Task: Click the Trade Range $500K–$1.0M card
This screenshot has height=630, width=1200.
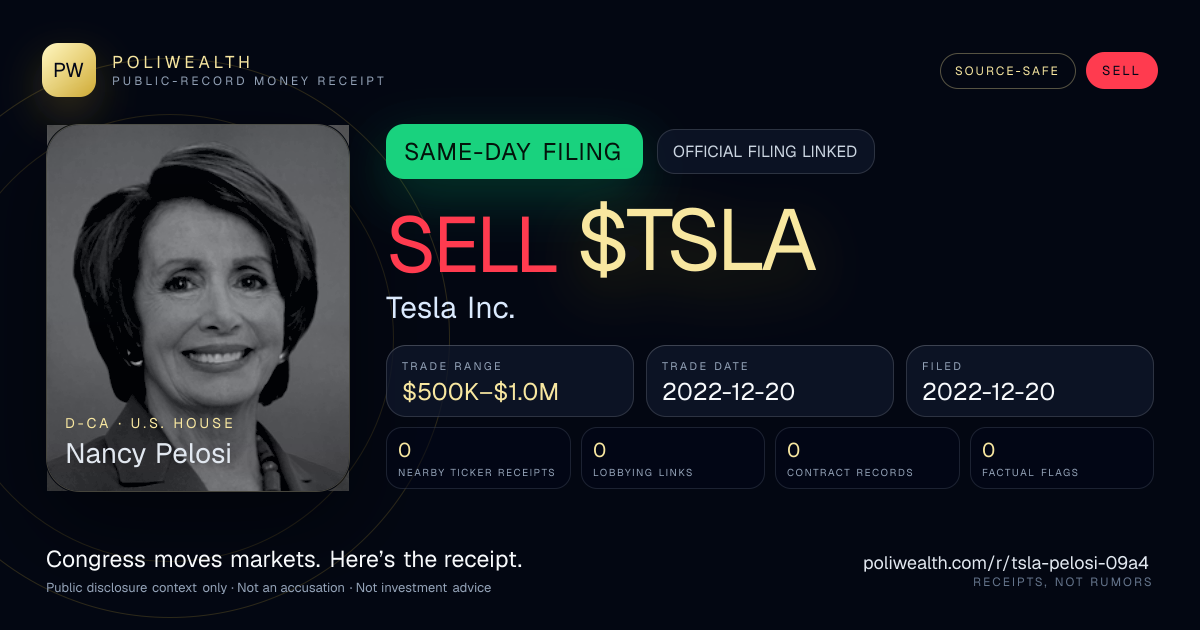Action: (x=510, y=381)
